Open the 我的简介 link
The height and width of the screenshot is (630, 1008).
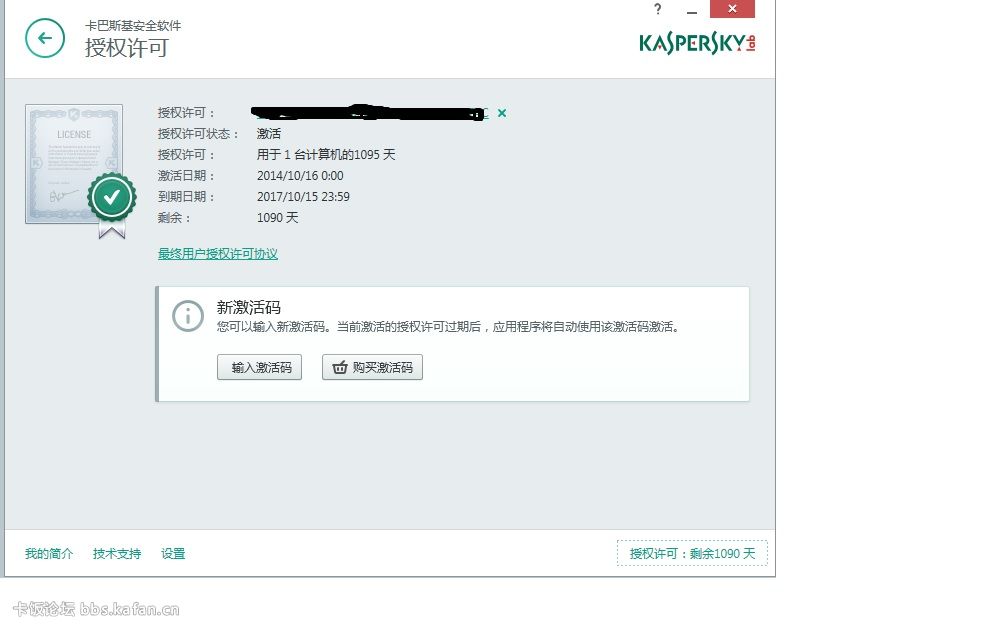point(49,554)
